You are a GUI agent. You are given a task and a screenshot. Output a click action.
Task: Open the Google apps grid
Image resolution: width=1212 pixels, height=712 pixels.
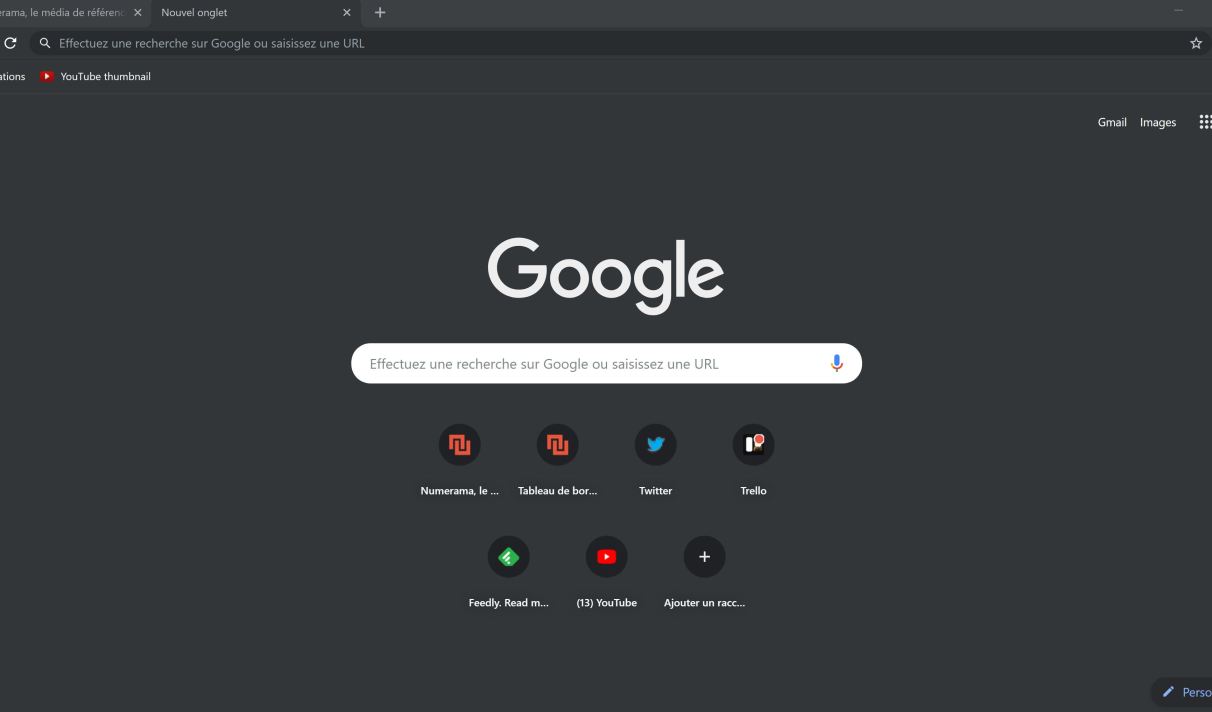click(x=1204, y=122)
